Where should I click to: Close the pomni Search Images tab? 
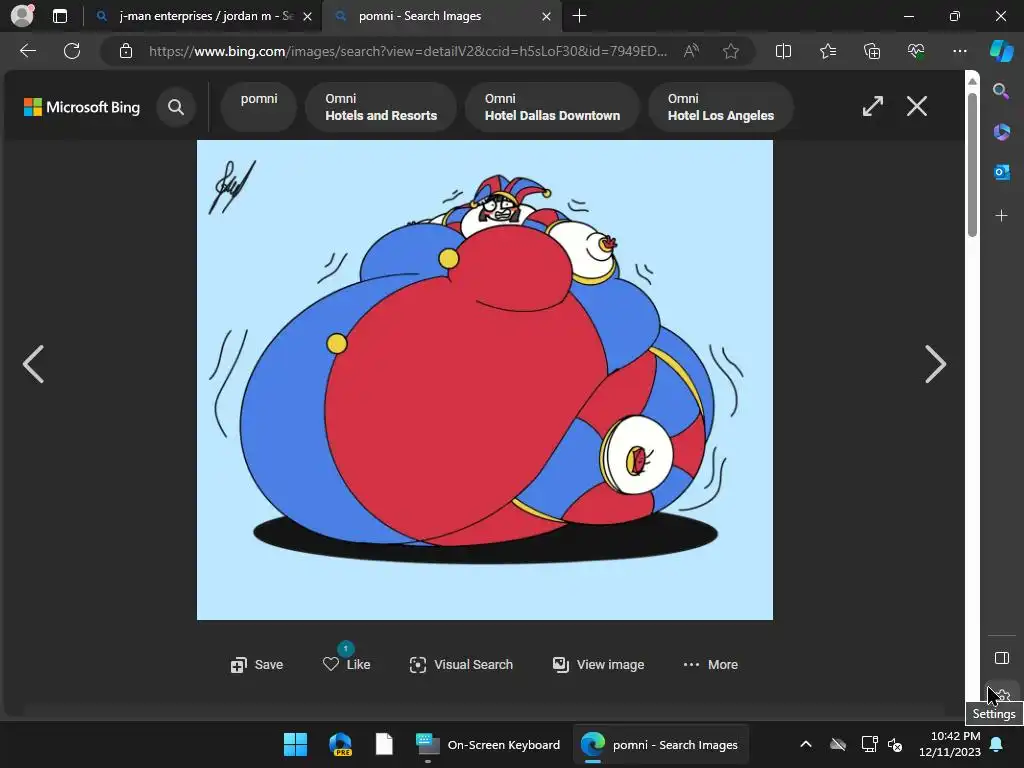(x=546, y=16)
